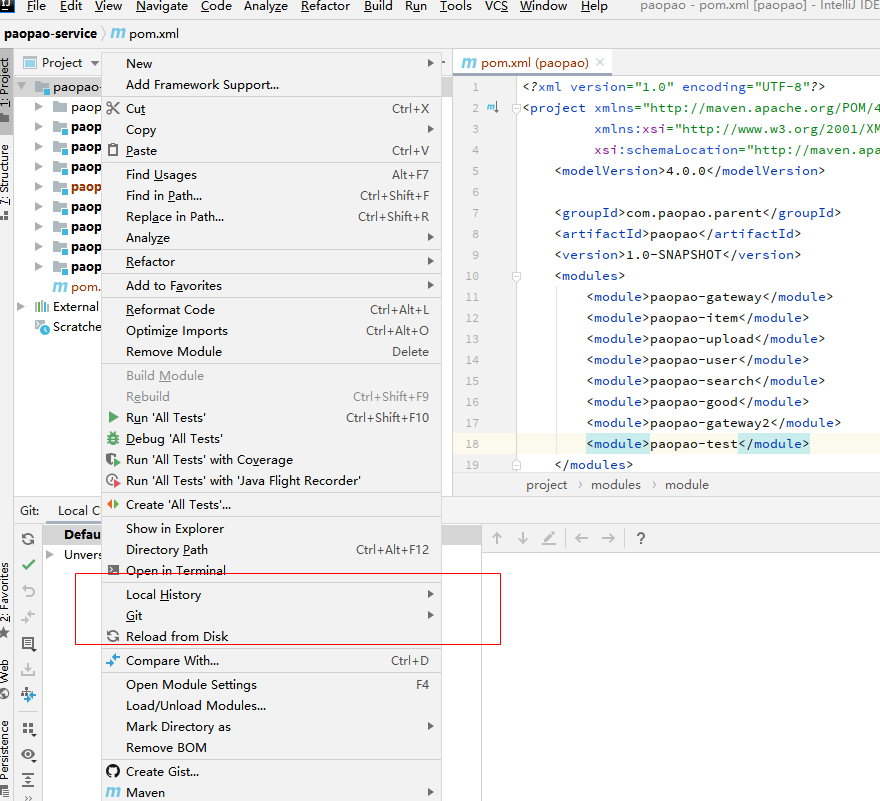This screenshot has width=880, height=801.
Task: Choose Open Module Settings
Action: click(272, 684)
